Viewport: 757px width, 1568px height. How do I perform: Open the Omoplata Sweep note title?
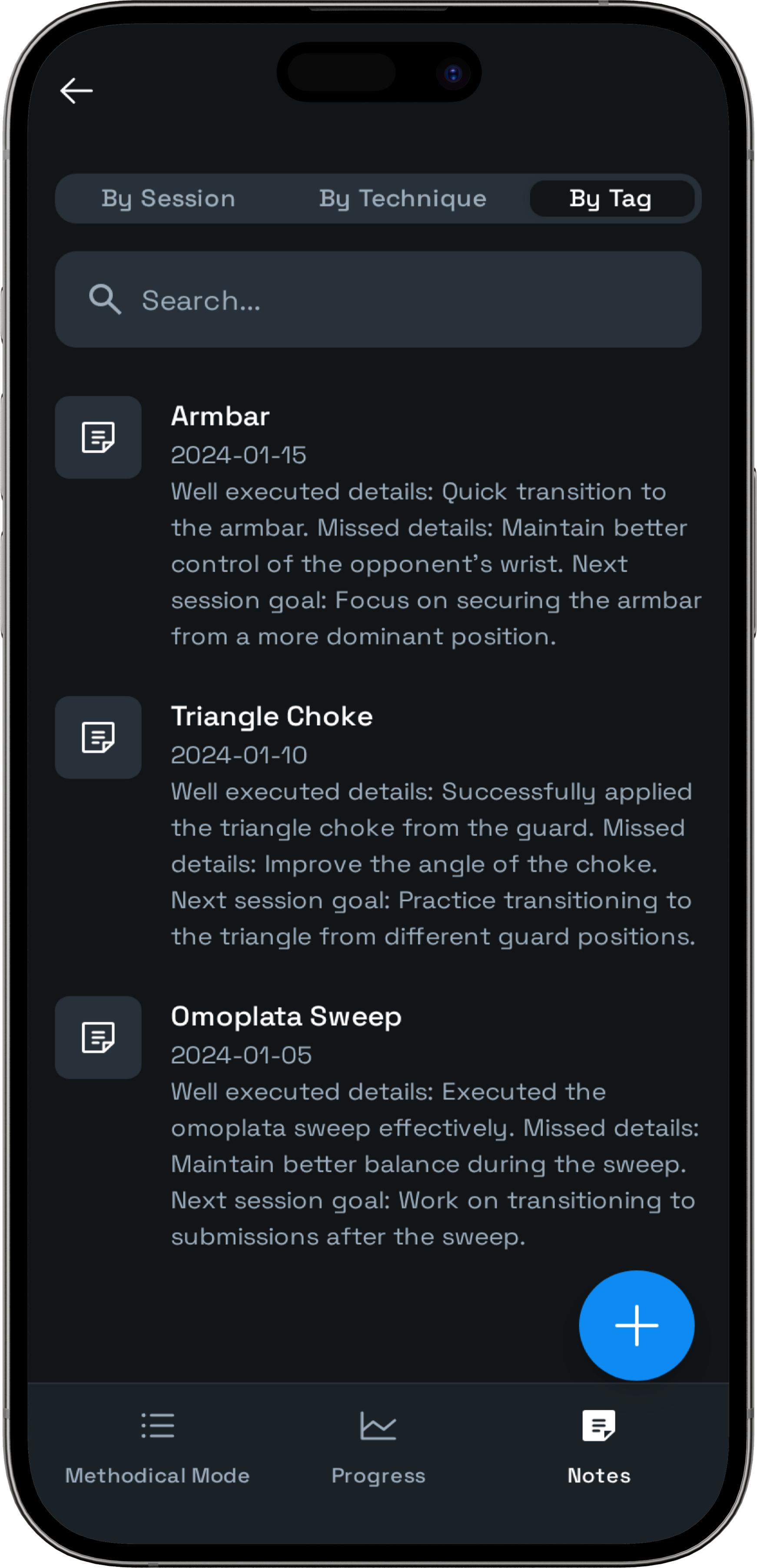pyautogui.click(x=286, y=1017)
